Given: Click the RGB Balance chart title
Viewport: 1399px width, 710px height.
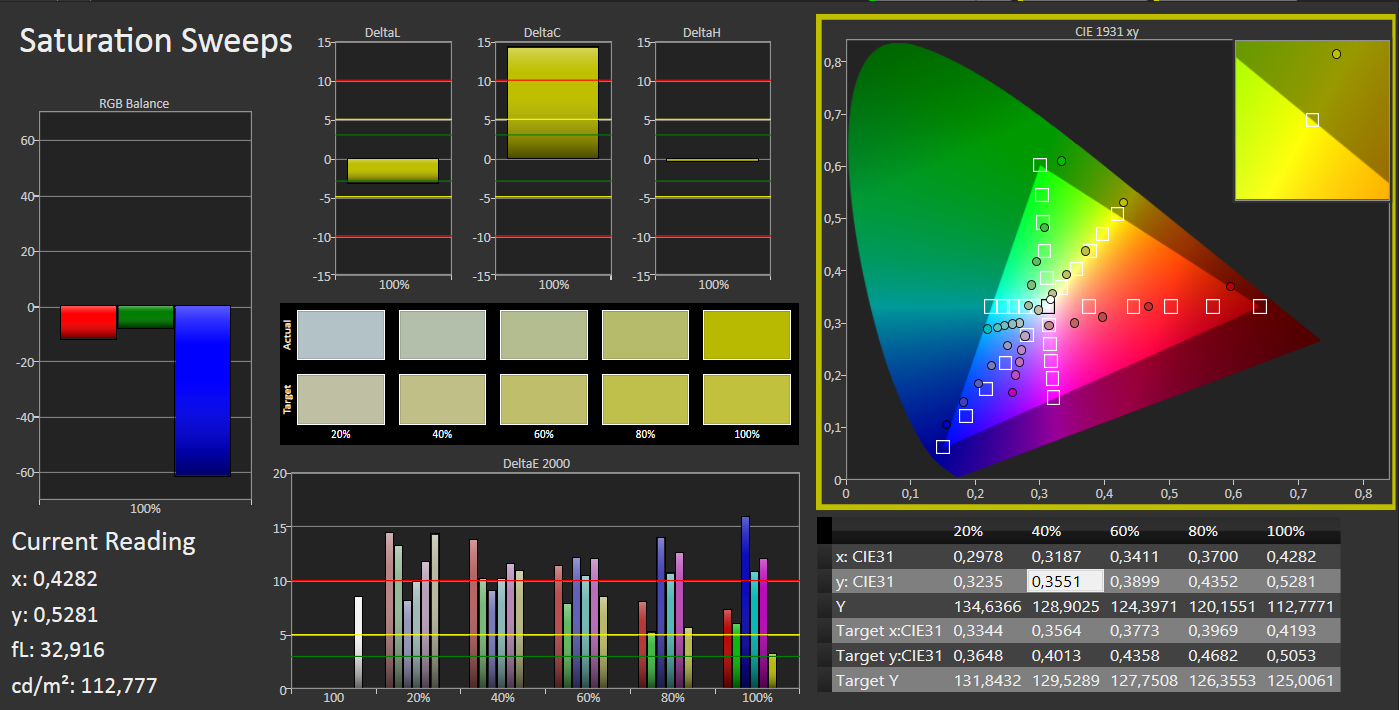Looking at the screenshot, I should pos(134,103).
